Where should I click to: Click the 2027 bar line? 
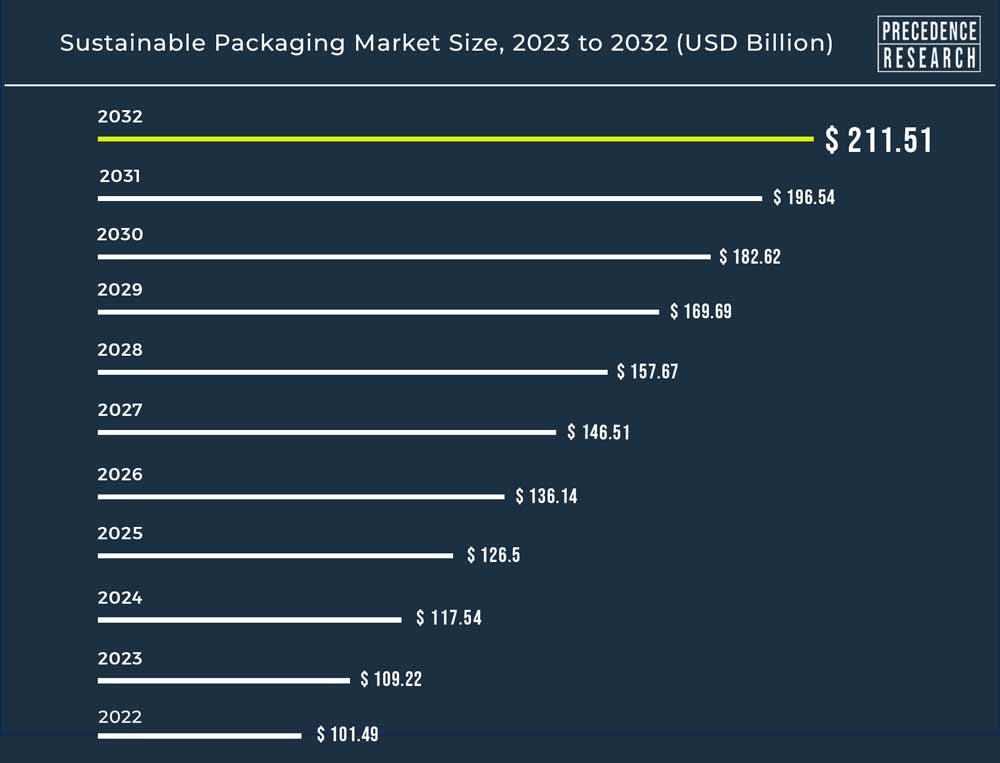click(x=327, y=433)
